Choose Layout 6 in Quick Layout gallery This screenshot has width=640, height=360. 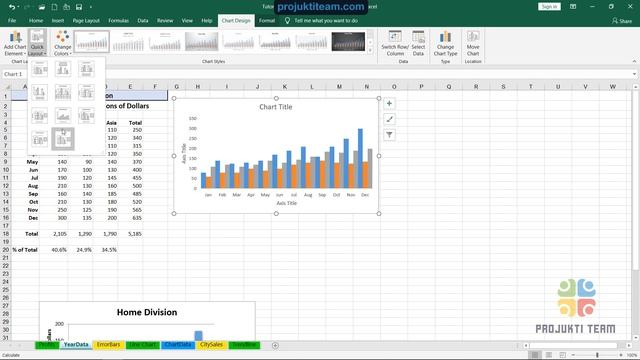pyautogui.click(x=87, y=93)
